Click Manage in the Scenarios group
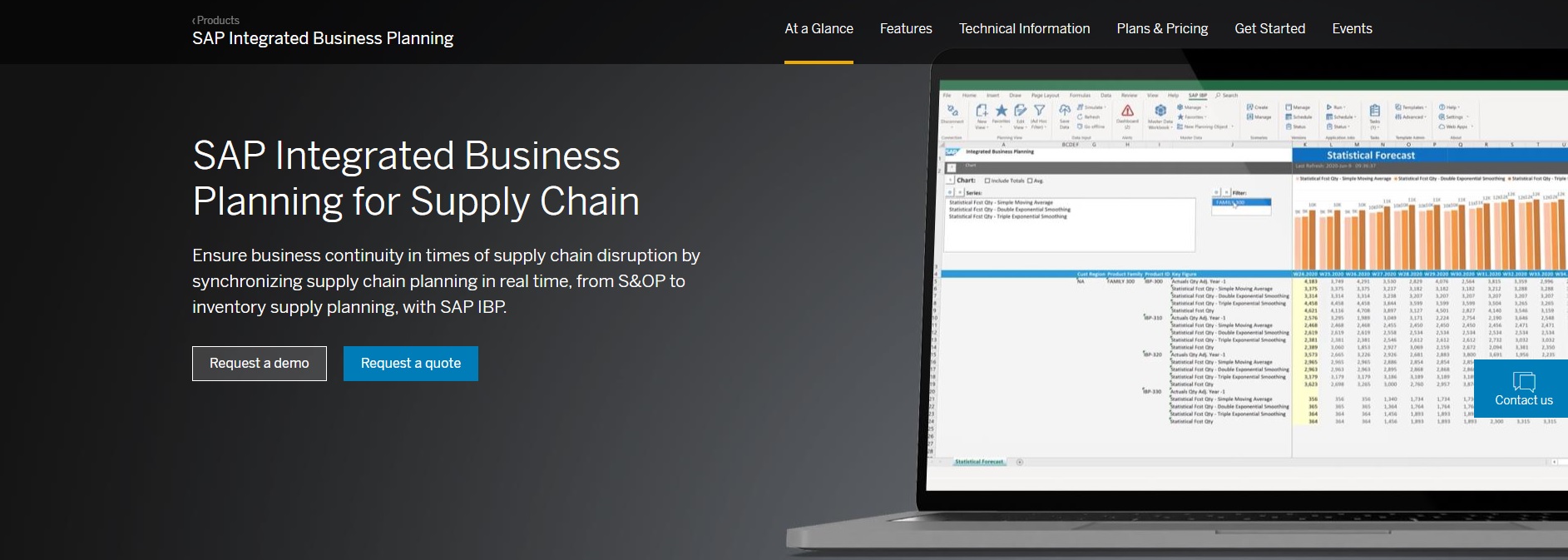The image size is (1568, 560). 1259,117
